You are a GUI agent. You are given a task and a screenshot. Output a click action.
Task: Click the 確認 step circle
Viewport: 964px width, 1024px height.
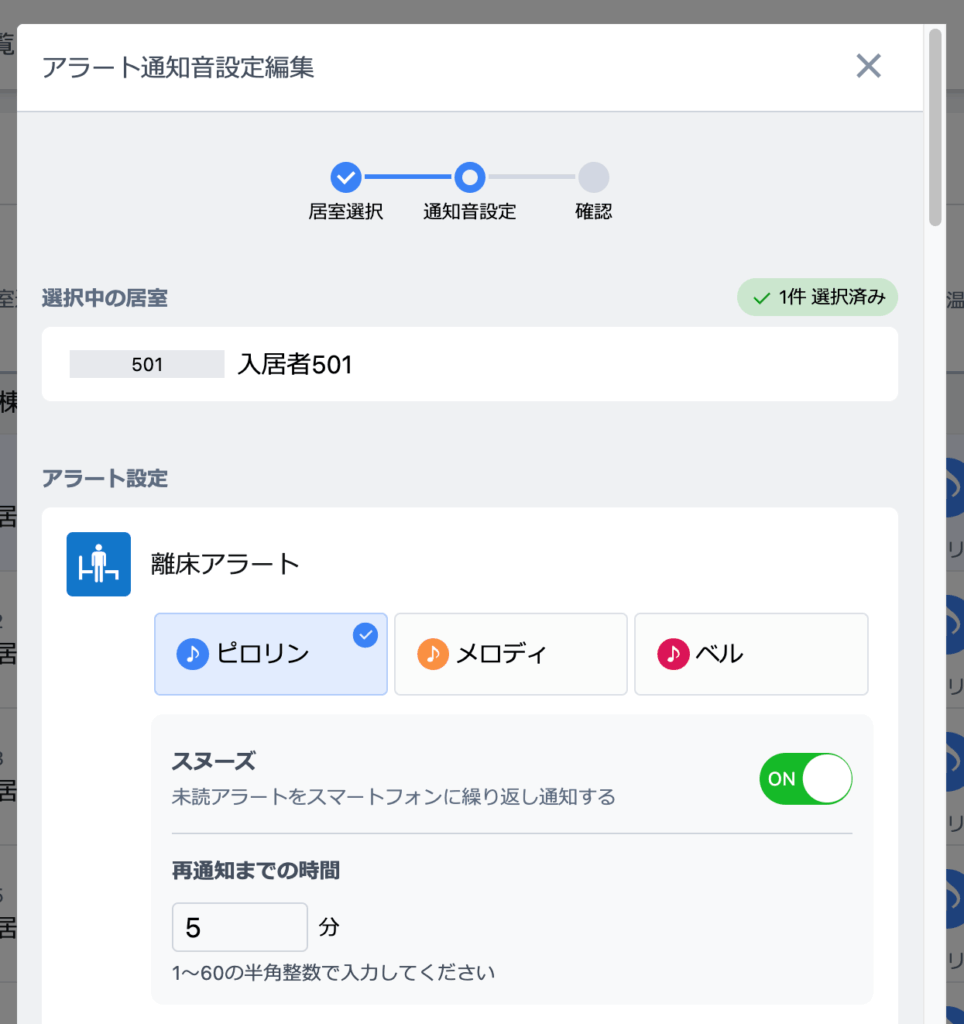pyautogui.click(x=593, y=178)
